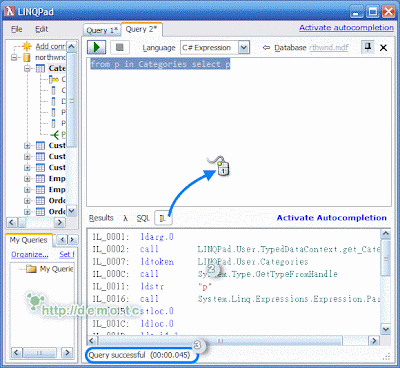Expand the first Emp table node
The height and width of the screenshot is (368, 400).
pyautogui.click(x=27, y=179)
